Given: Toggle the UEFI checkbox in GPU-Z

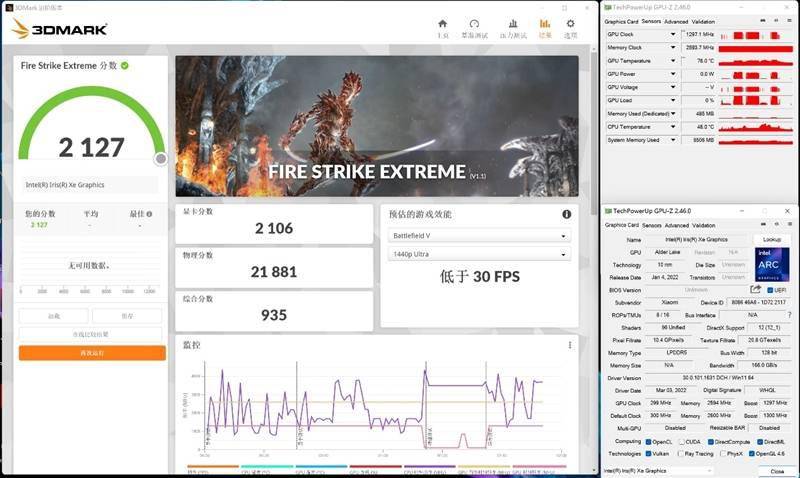Looking at the screenshot, I should click(x=770, y=290).
